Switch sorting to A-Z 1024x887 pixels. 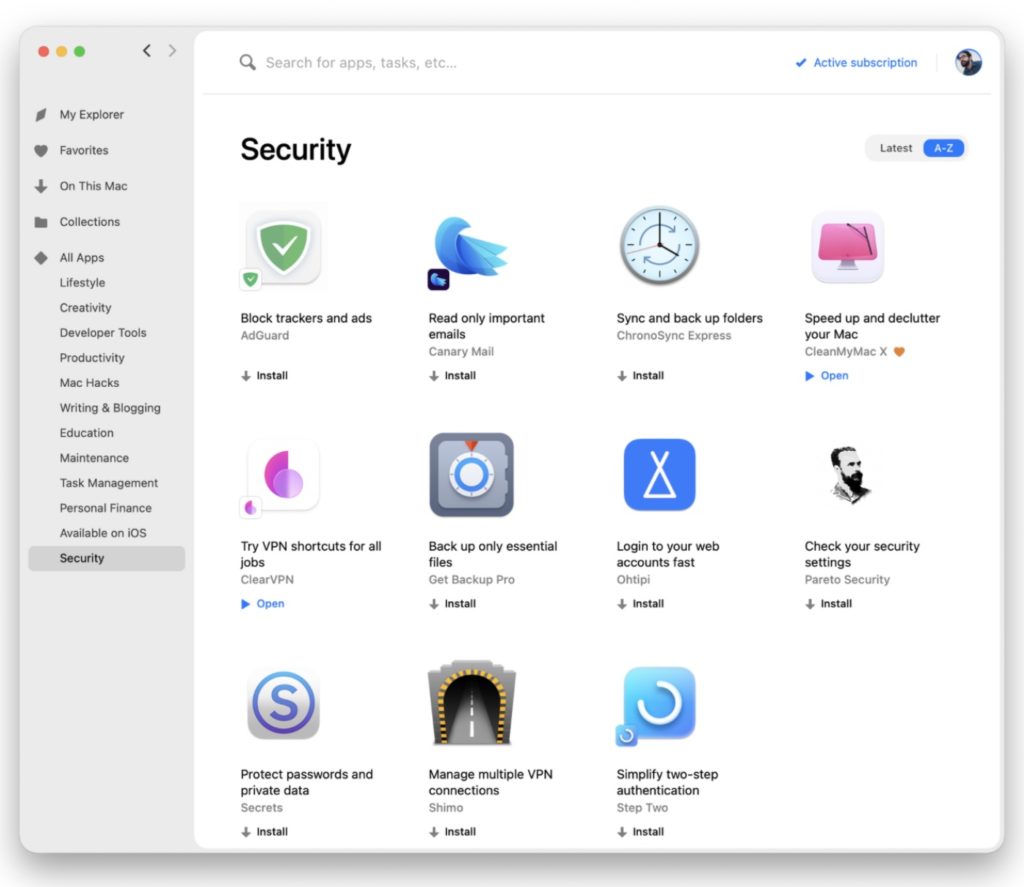click(x=943, y=148)
